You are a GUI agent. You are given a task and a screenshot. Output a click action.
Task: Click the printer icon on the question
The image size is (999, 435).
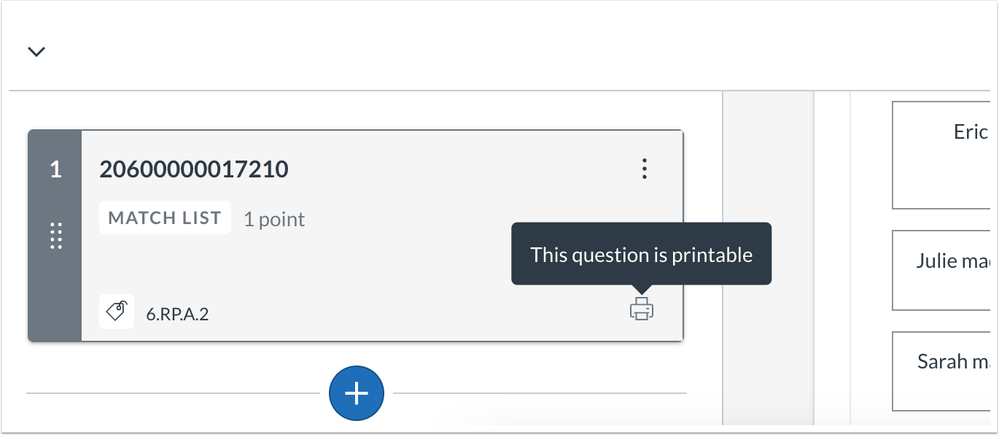[641, 310]
